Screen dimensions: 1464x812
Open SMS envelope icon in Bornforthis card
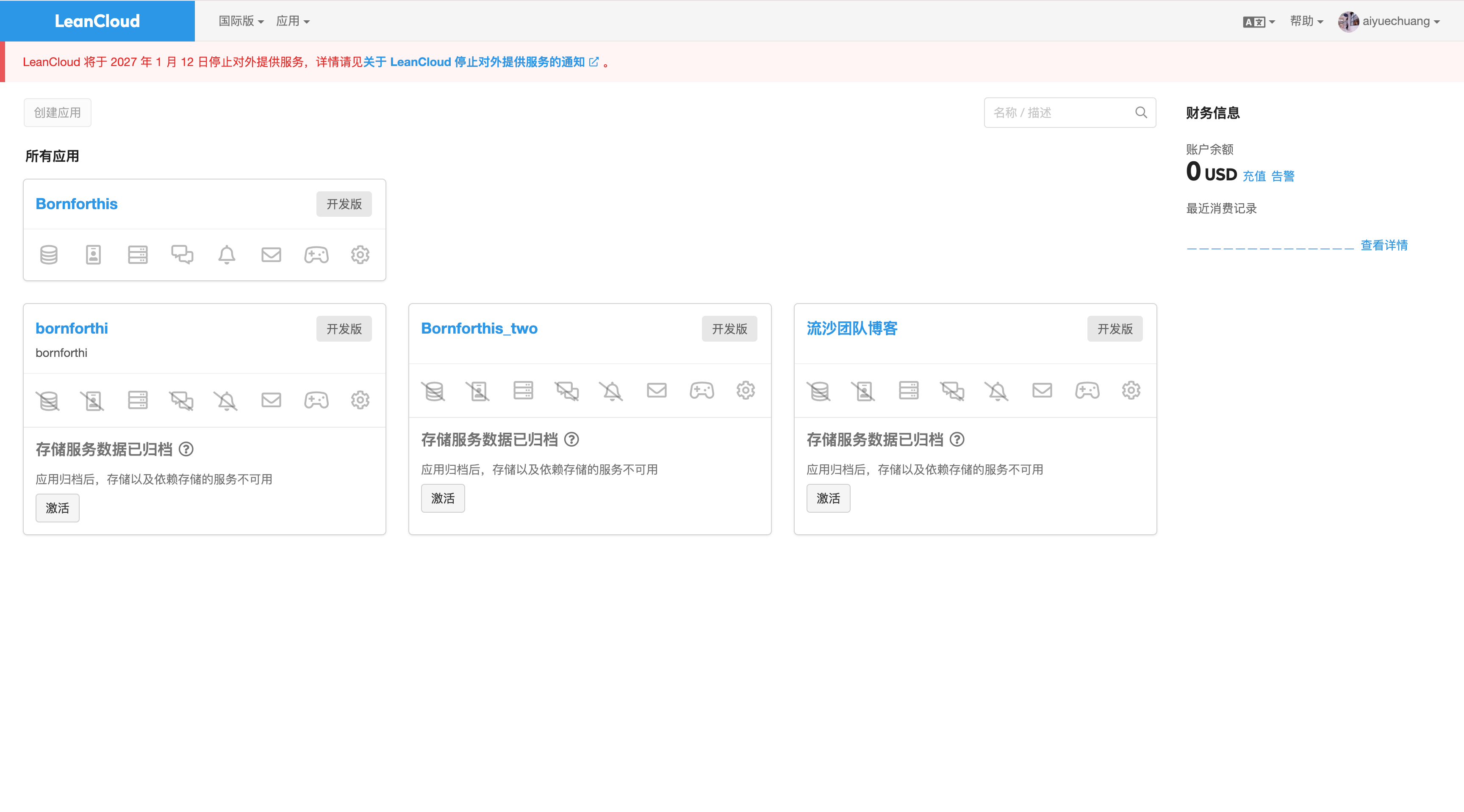coord(271,255)
